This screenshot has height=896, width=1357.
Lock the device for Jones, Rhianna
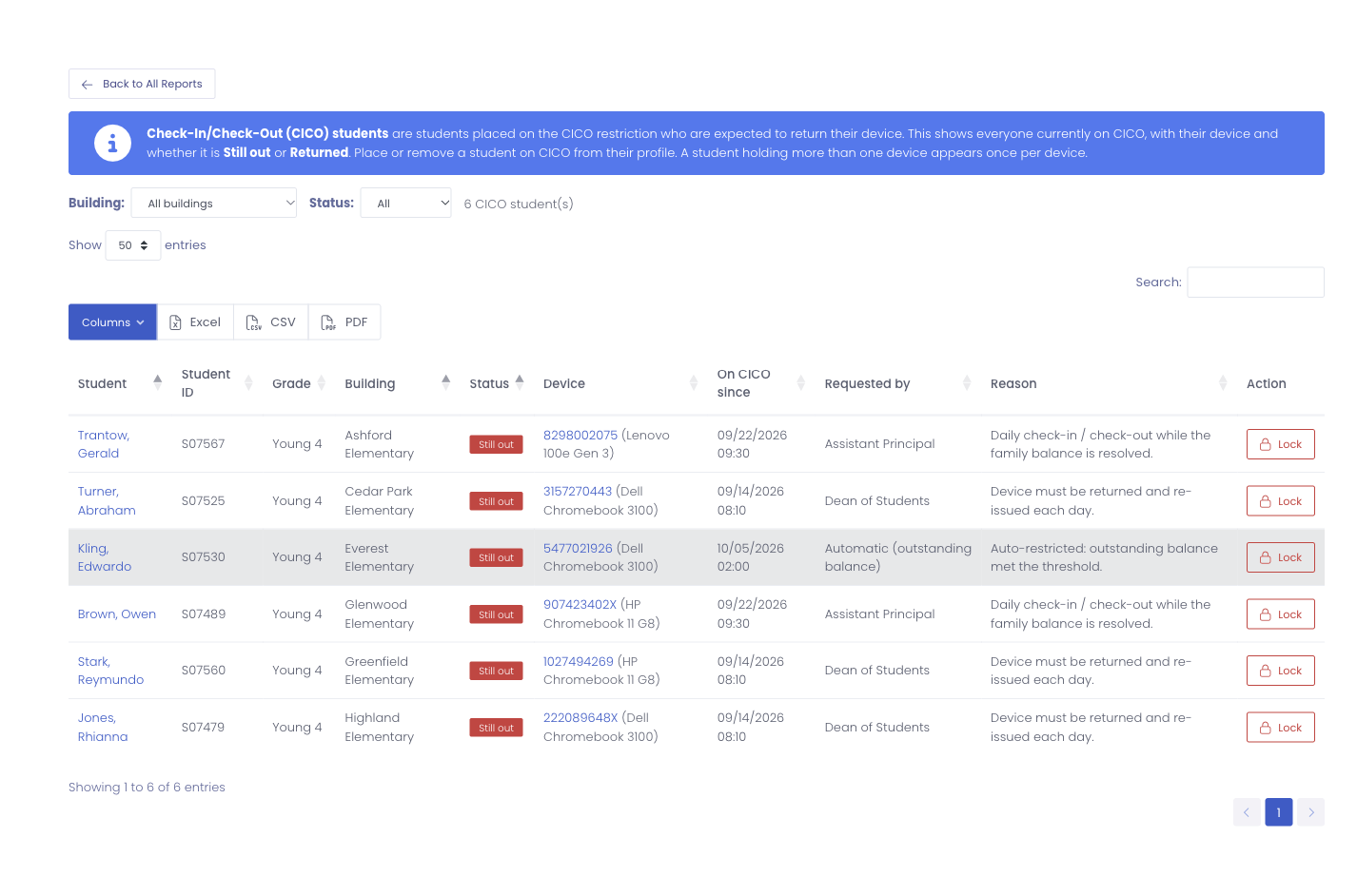(x=1281, y=728)
